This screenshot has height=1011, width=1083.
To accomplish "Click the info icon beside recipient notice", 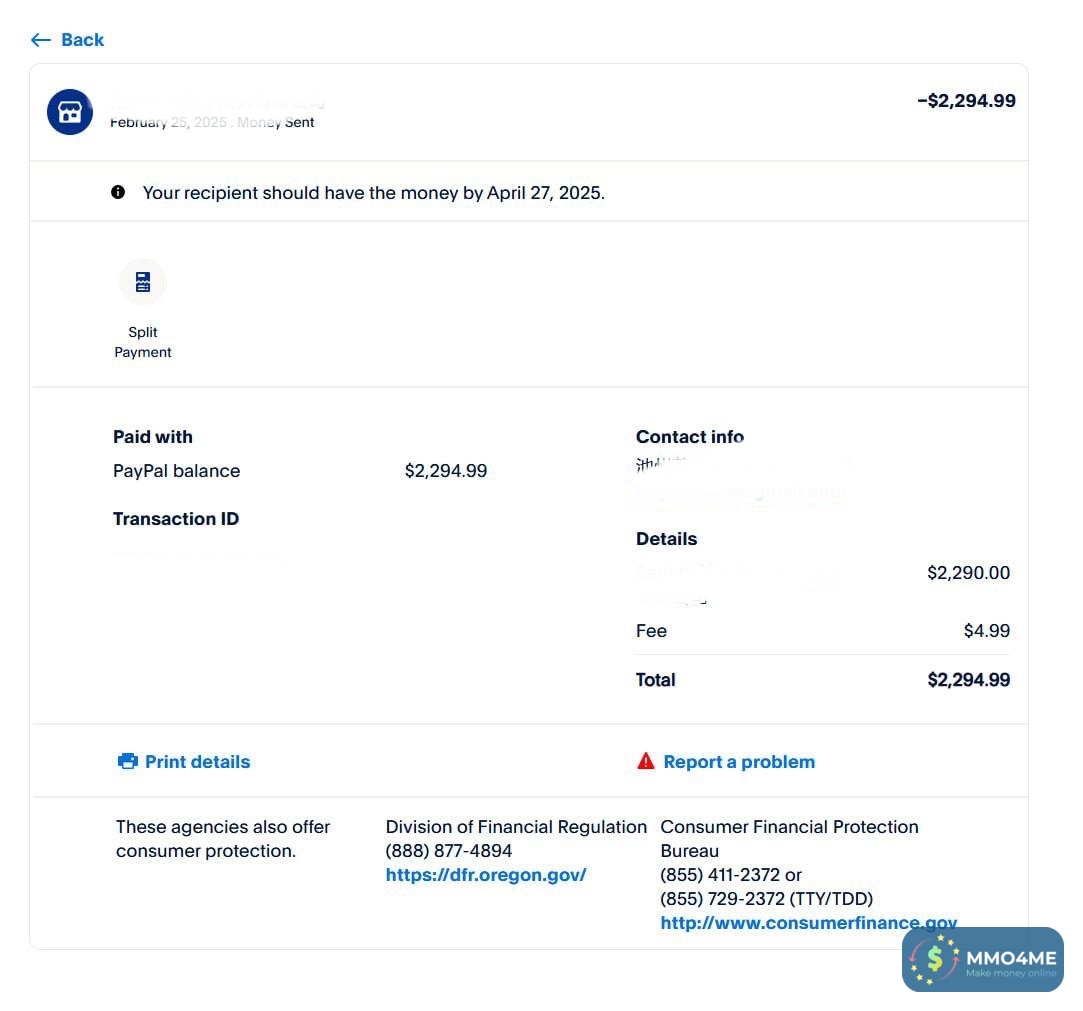I will (x=118, y=192).
